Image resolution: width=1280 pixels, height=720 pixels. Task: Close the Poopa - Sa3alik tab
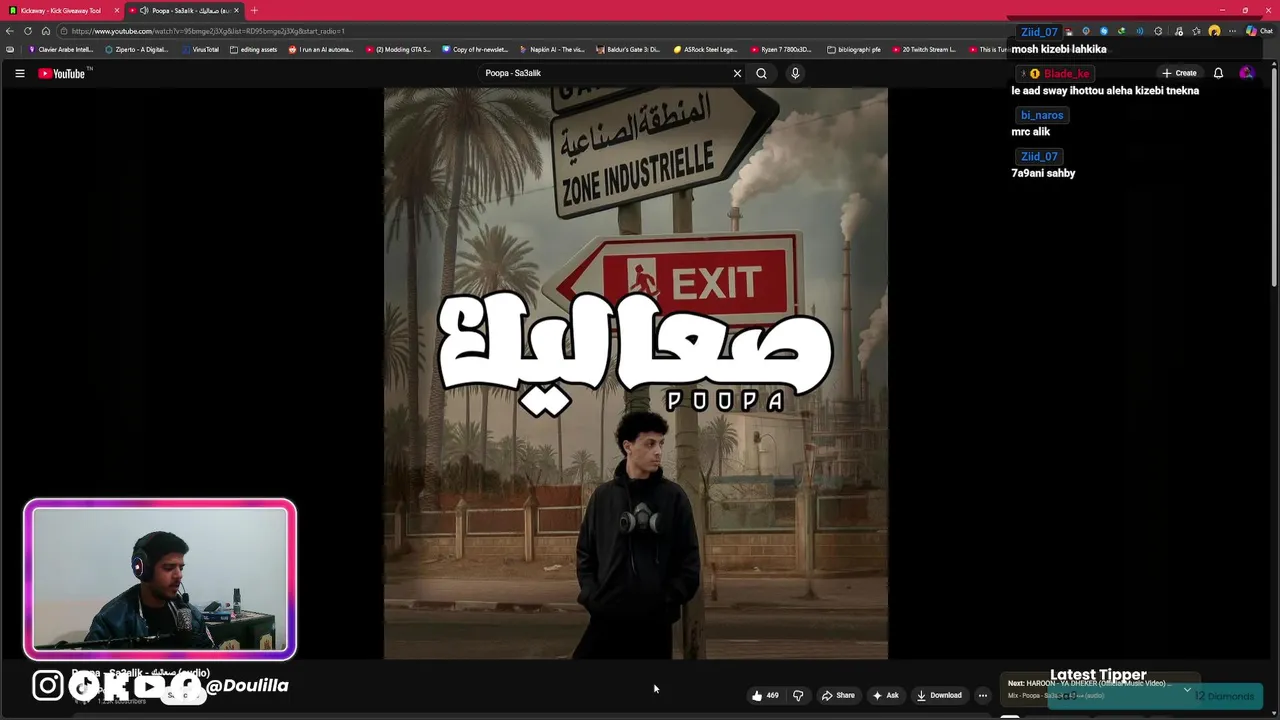[x=236, y=10]
